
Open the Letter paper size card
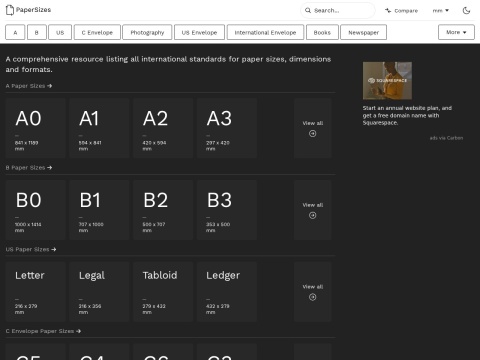coord(35,292)
